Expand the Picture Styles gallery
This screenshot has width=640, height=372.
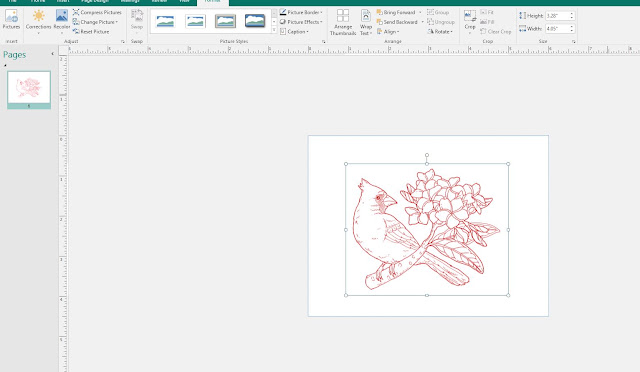(x=274, y=31)
